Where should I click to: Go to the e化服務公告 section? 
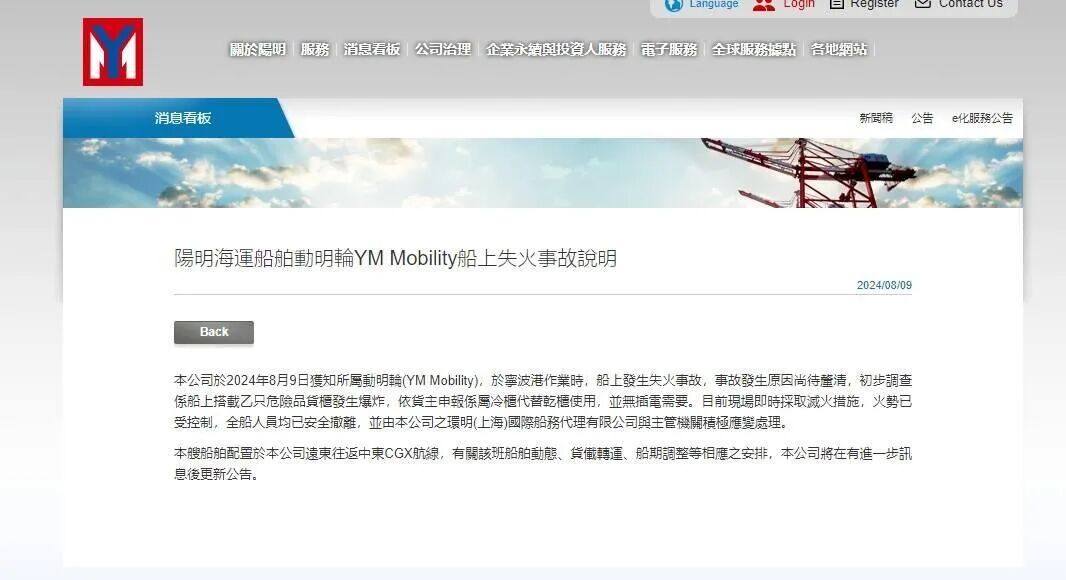[982, 118]
